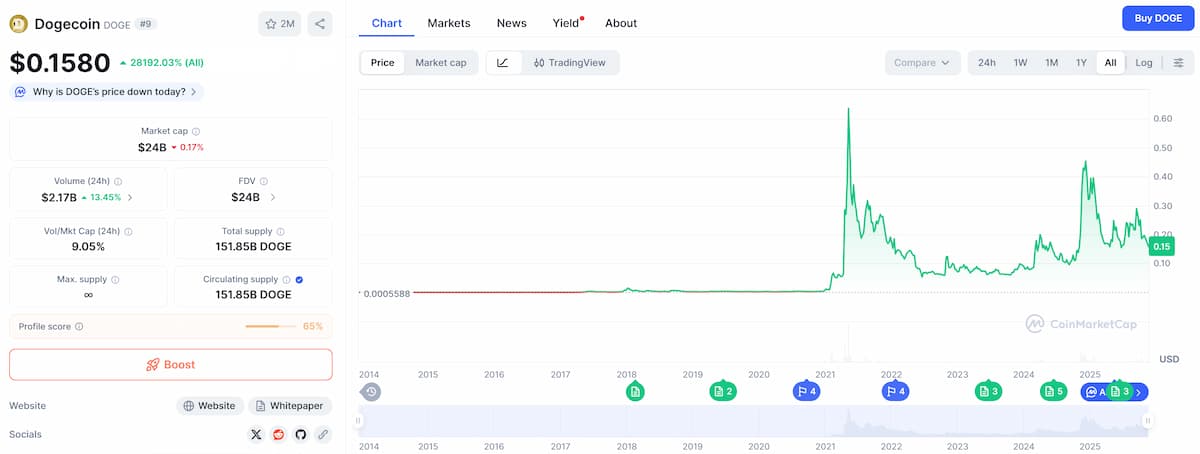The height and width of the screenshot is (454, 1200).
Task: Set chart range to 1M
Action: click(x=1051, y=62)
